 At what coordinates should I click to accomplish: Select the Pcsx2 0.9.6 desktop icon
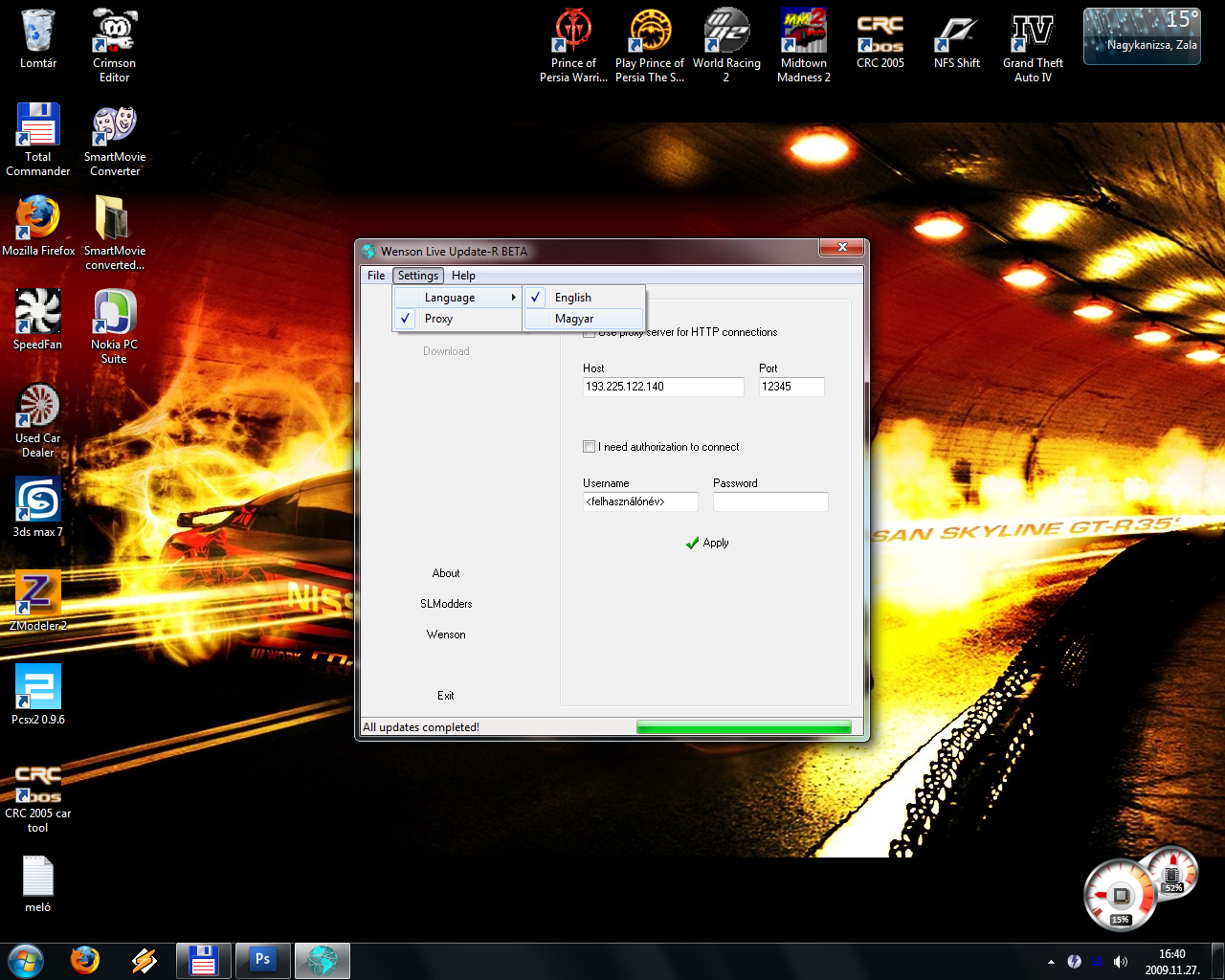[38, 696]
